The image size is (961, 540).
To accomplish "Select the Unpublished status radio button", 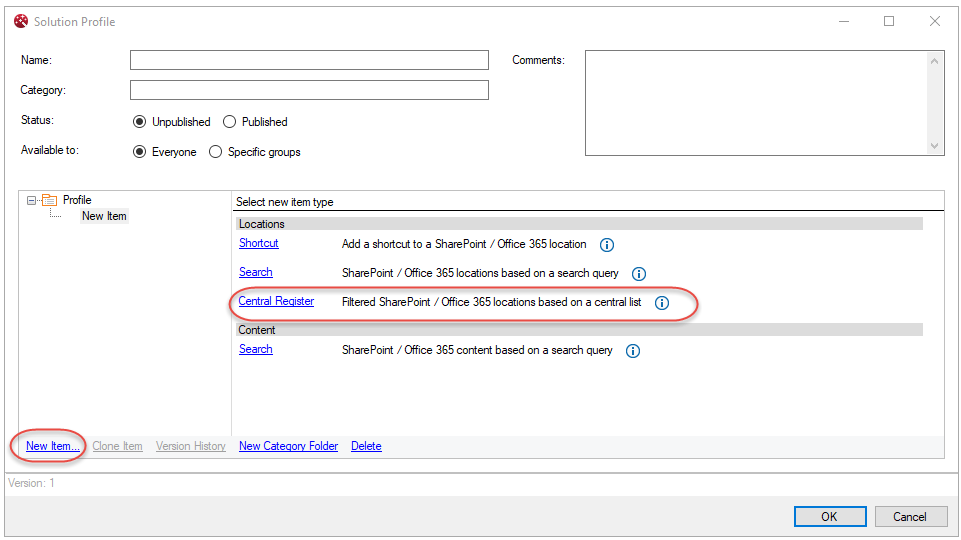I will coord(140,122).
